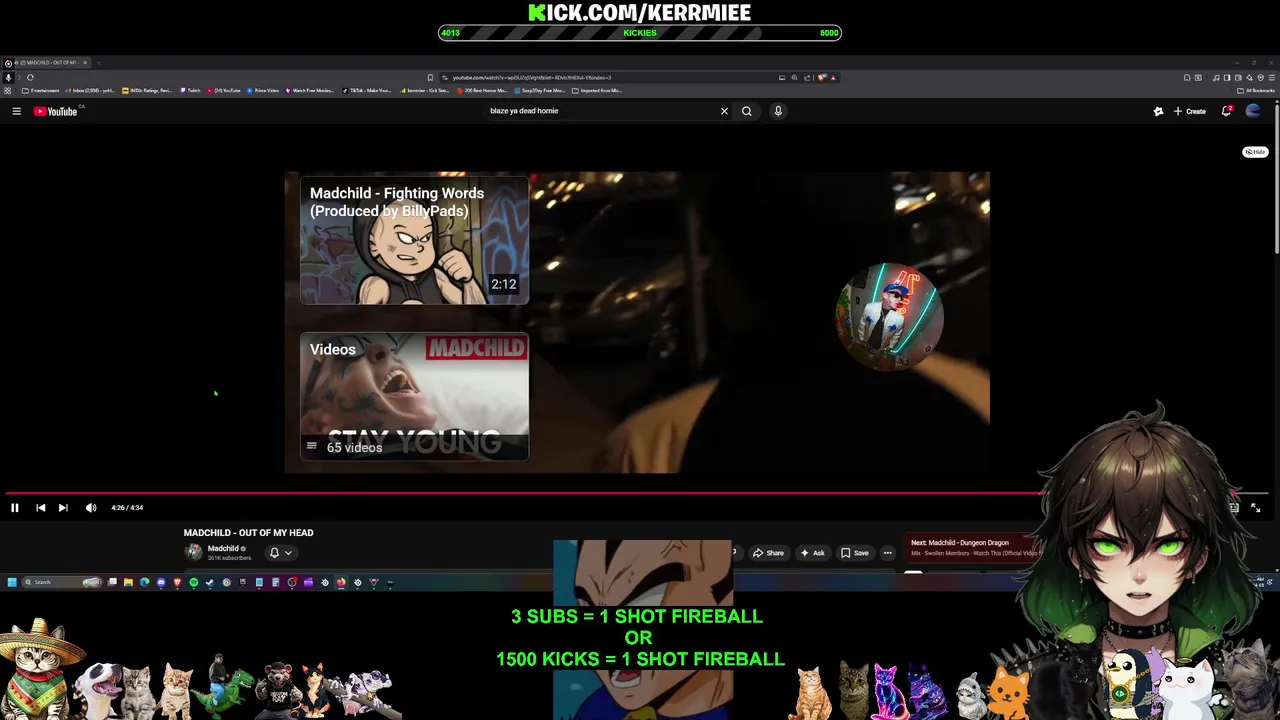Toggle fullscreen mode in the player
This screenshot has height=720, width=1280.
(x=1256, y=508)
